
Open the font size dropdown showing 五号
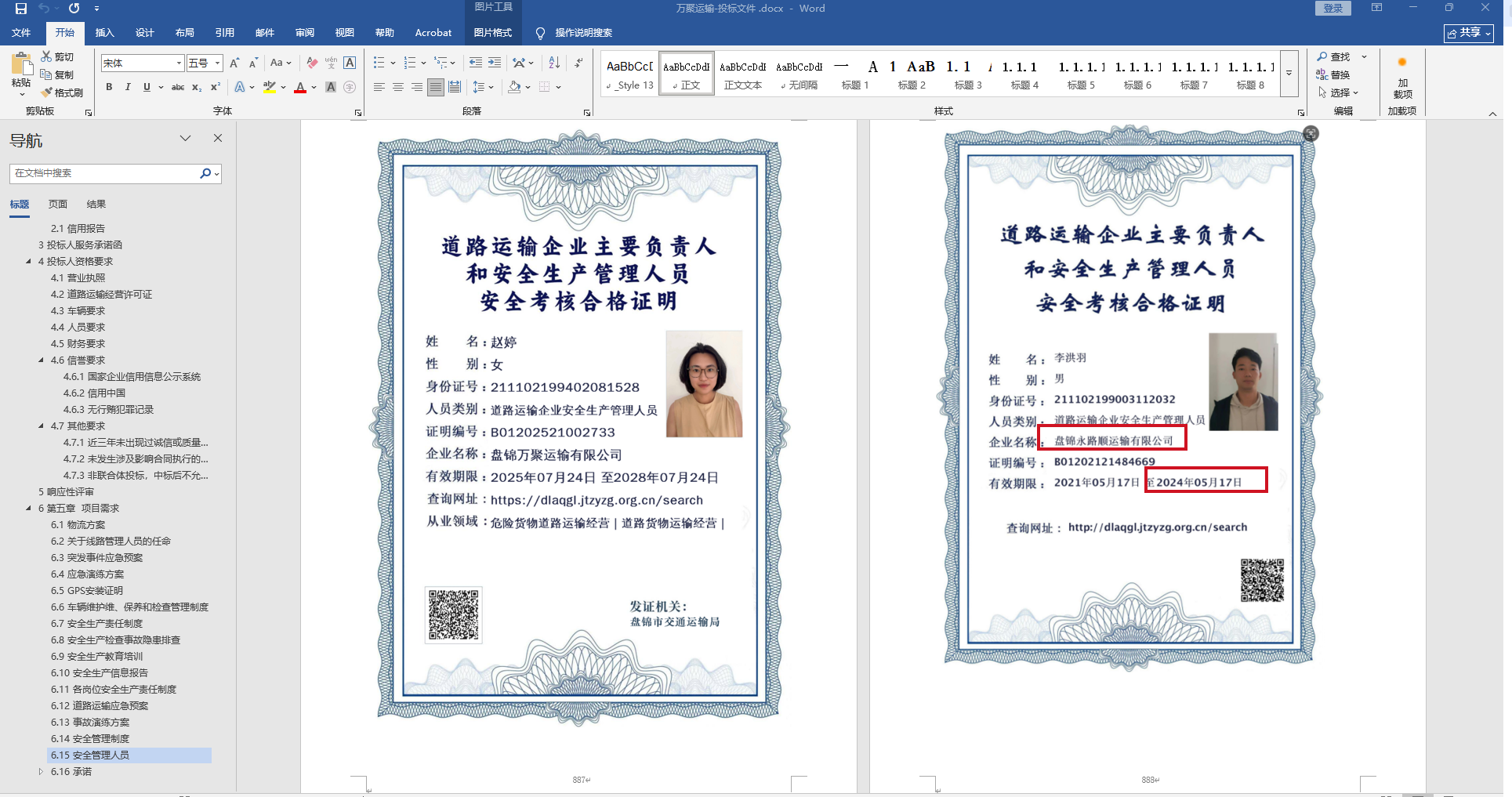pyautogui.click(x=218, y=63)
